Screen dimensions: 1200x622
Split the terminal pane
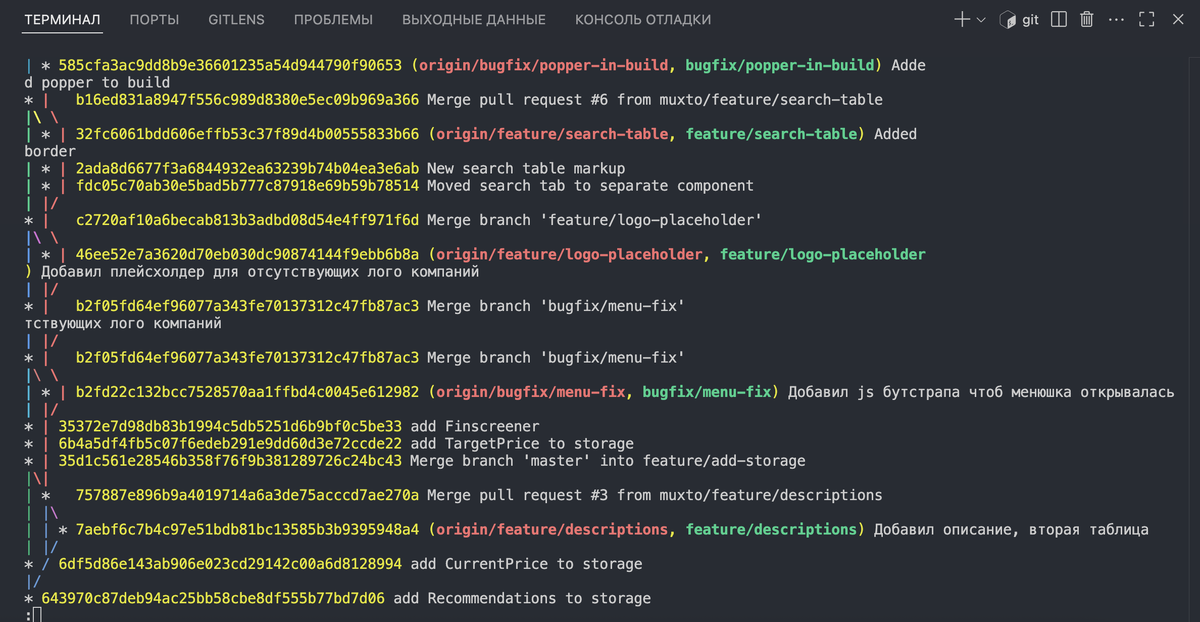click(1059, 19)
